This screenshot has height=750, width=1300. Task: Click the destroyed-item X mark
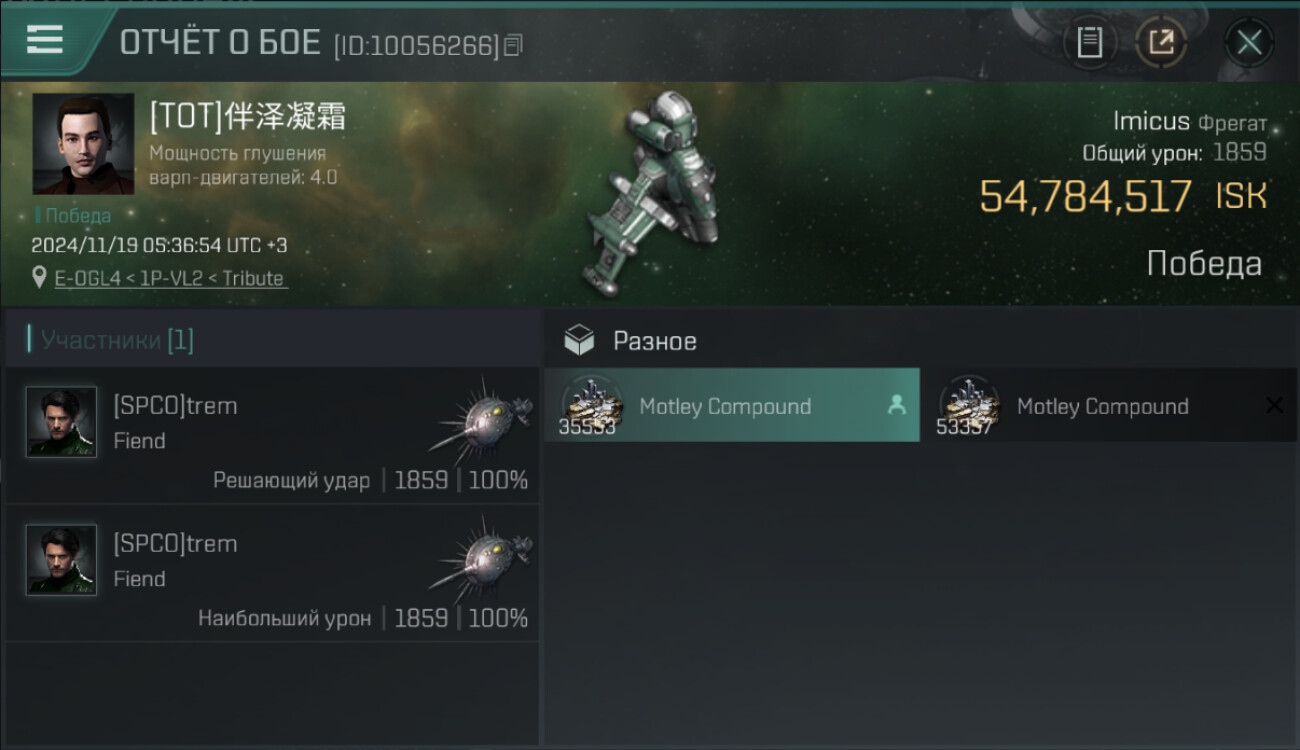(x=1274, y=405)
